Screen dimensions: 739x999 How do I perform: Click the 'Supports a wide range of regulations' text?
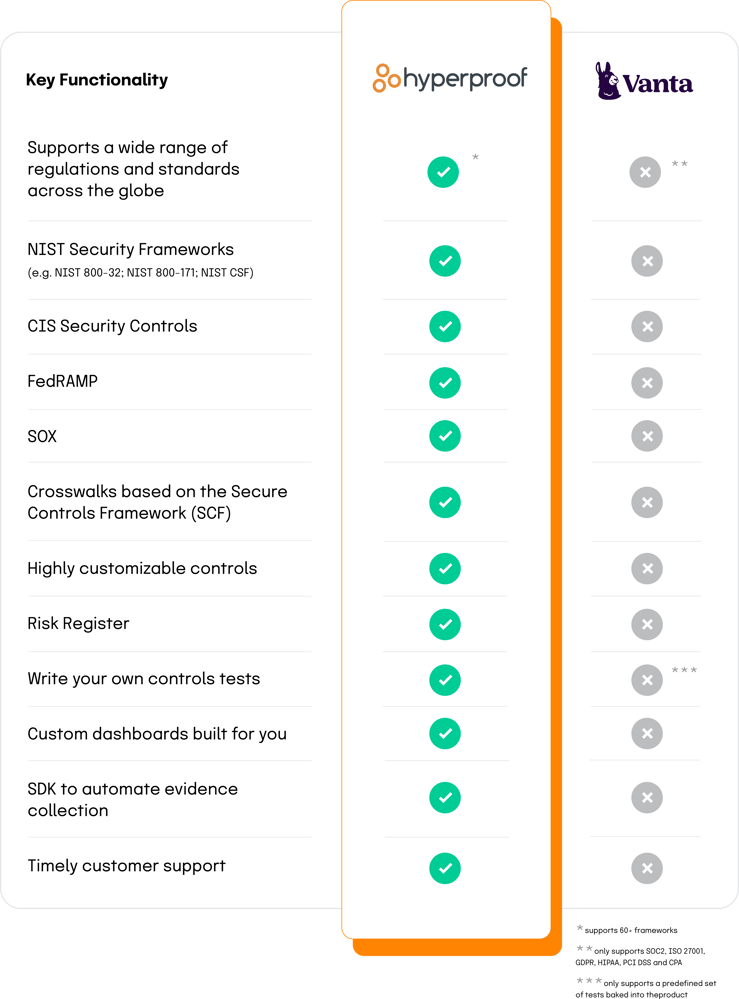pos(133,169)
